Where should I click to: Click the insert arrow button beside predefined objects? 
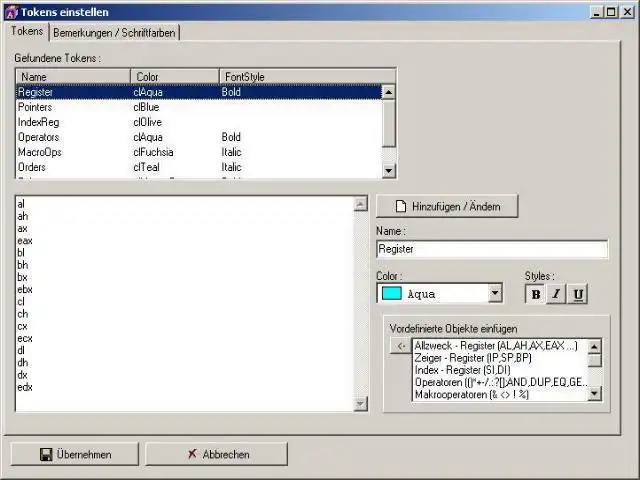click(x=401, y=346)
